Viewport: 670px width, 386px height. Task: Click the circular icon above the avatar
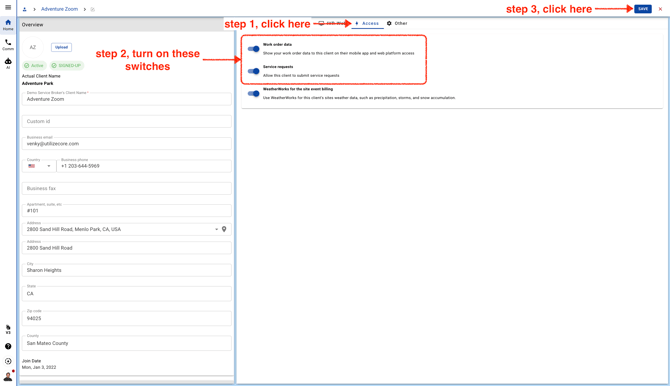pos(8,361)
